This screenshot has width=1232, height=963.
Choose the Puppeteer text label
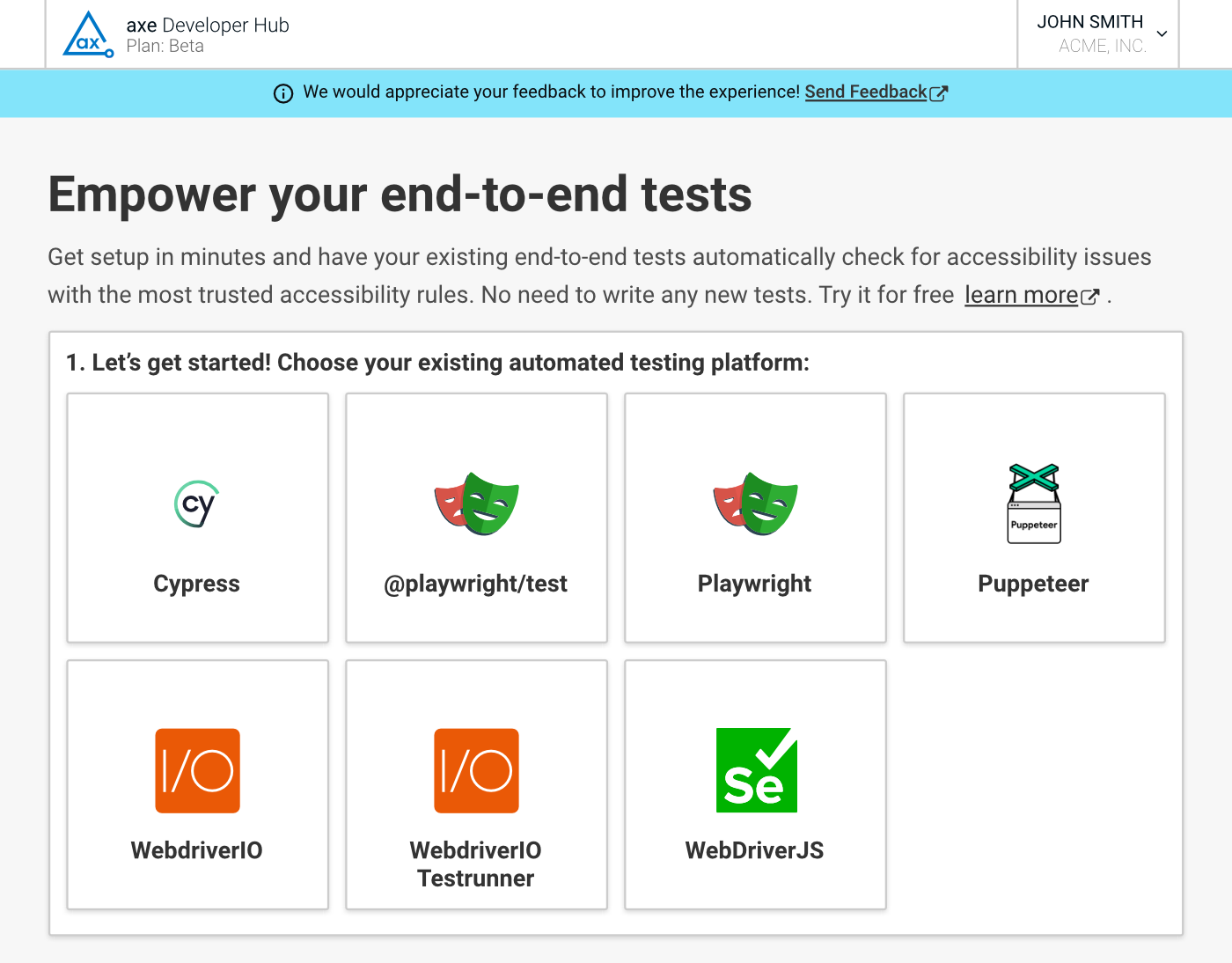(x=1033, y=584)
